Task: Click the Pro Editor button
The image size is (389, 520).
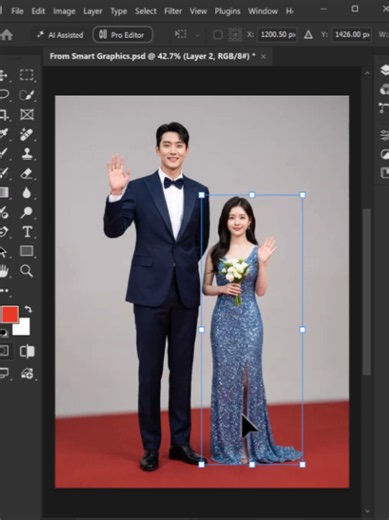Action: pos(123,35)
